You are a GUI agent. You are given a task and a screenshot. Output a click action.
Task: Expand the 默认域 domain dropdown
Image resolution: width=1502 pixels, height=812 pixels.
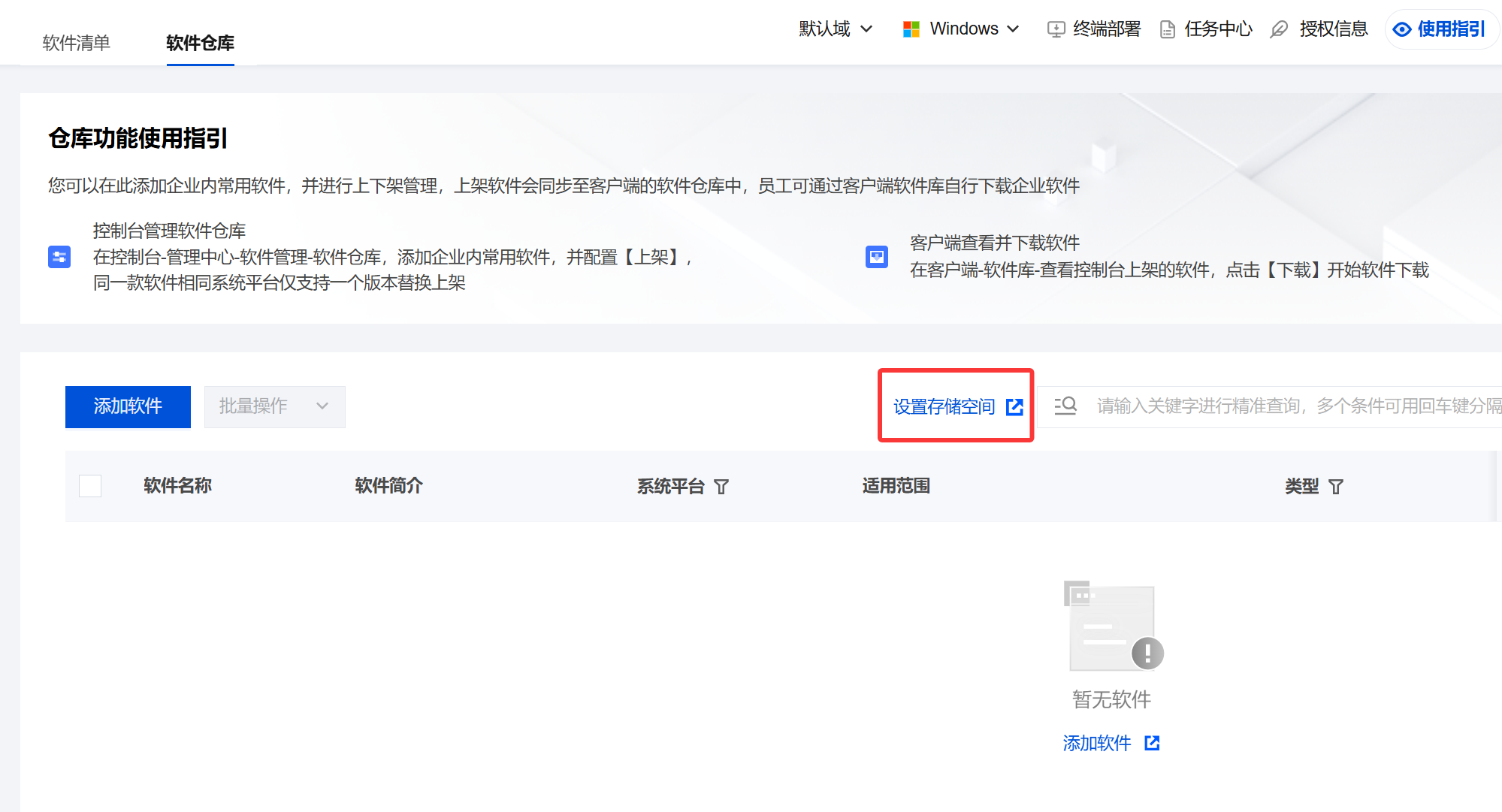click(x=836, y=29)
